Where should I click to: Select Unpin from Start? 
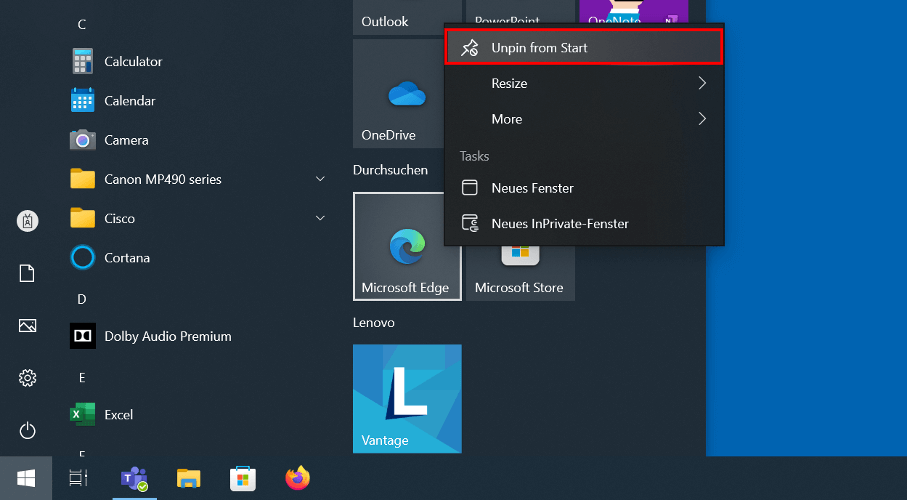[x=583, y=48]
